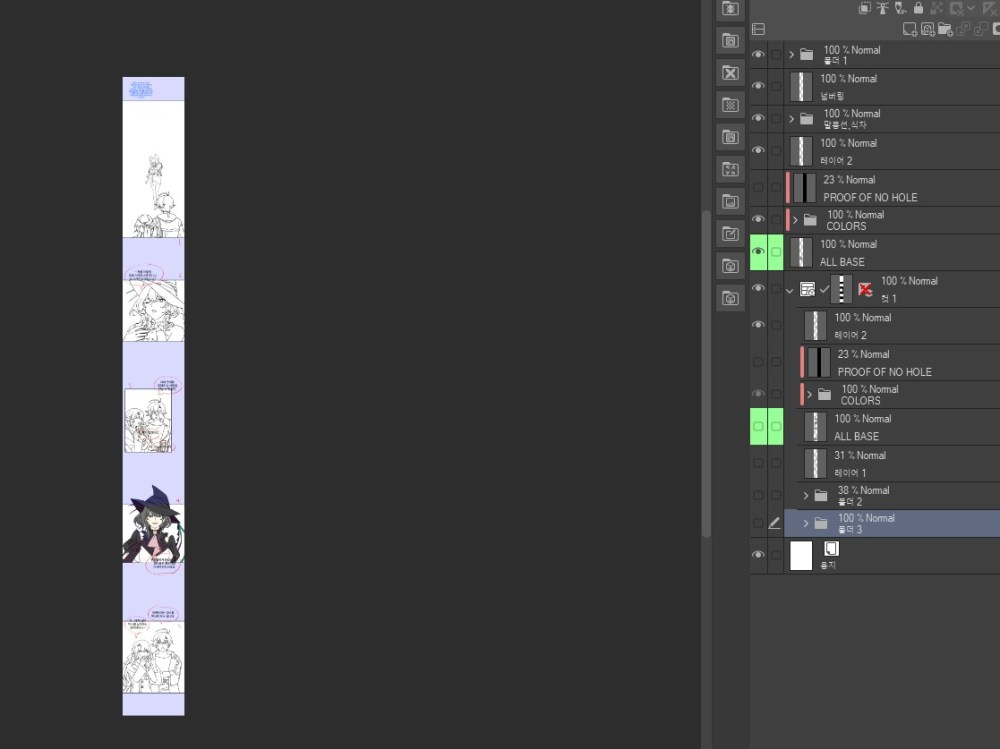This screenshot has width=1000, height=749.
Task: Expand the top COLORS folder
Action: click(x=795, y=220)
